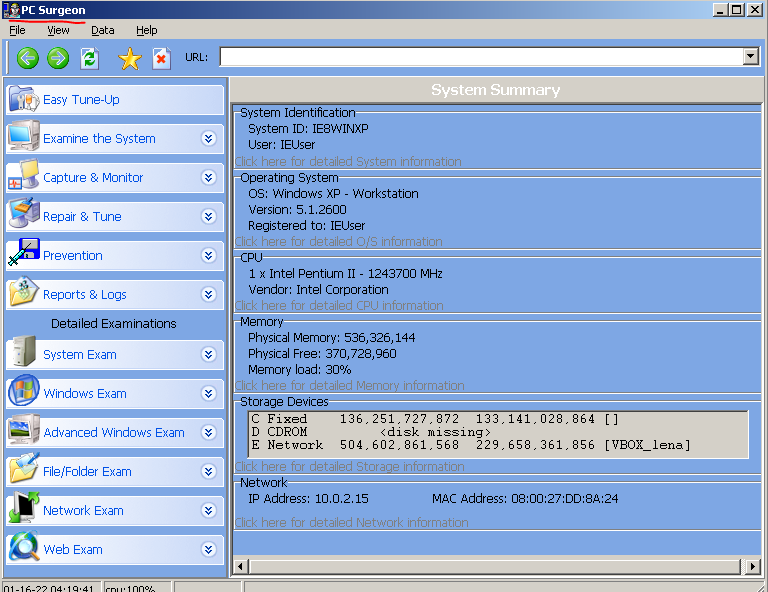Select the Network Exam label
Screen dimensions: 768x592
tap(83, 511)
